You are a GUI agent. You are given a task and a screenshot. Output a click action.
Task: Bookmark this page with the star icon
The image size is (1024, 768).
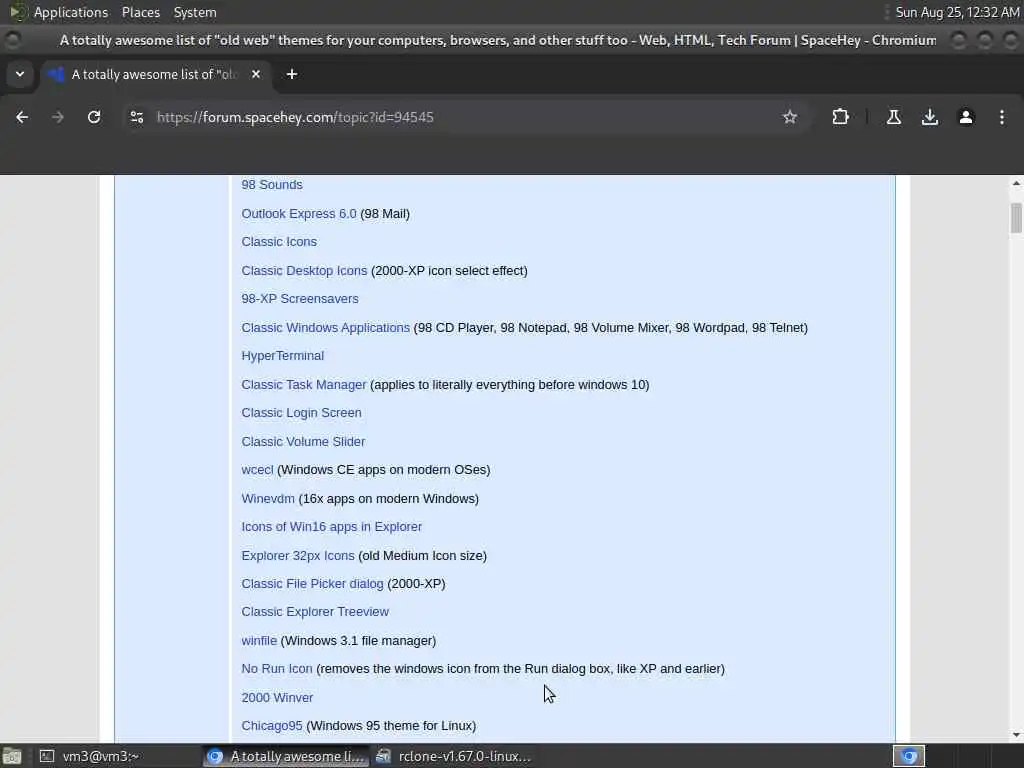[790, 117]
